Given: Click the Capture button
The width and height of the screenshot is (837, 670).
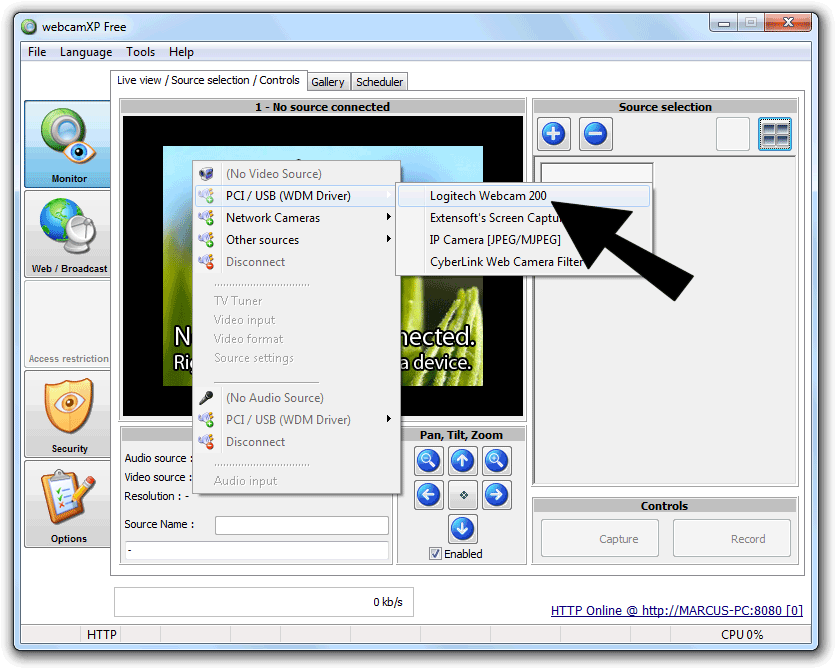Looking at the screenshot, I should click(x=599, y=538).
